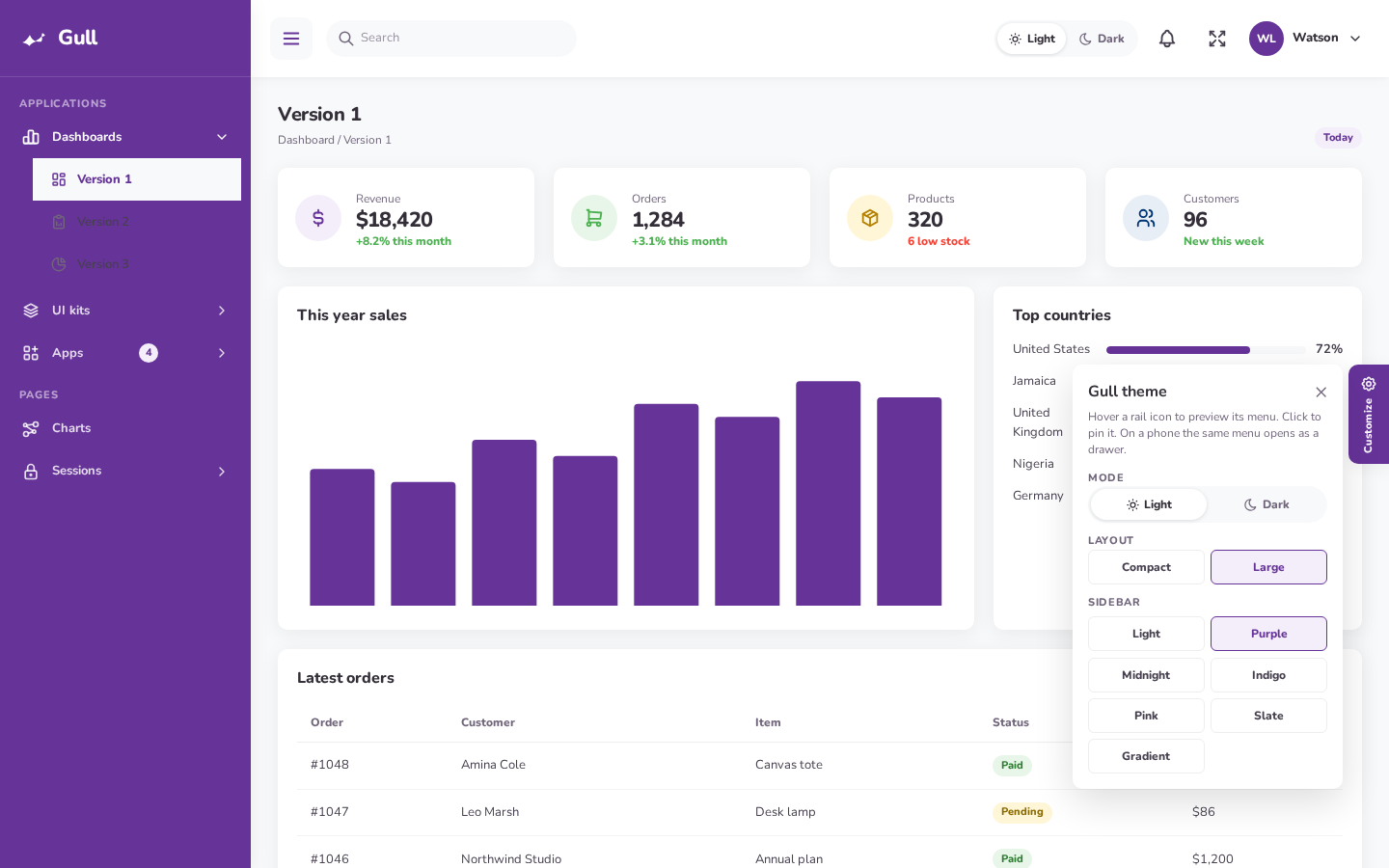Viewport: 1389px width, 868px height.
Task: Click the Orders cart icon
Action: click(594, 218)
